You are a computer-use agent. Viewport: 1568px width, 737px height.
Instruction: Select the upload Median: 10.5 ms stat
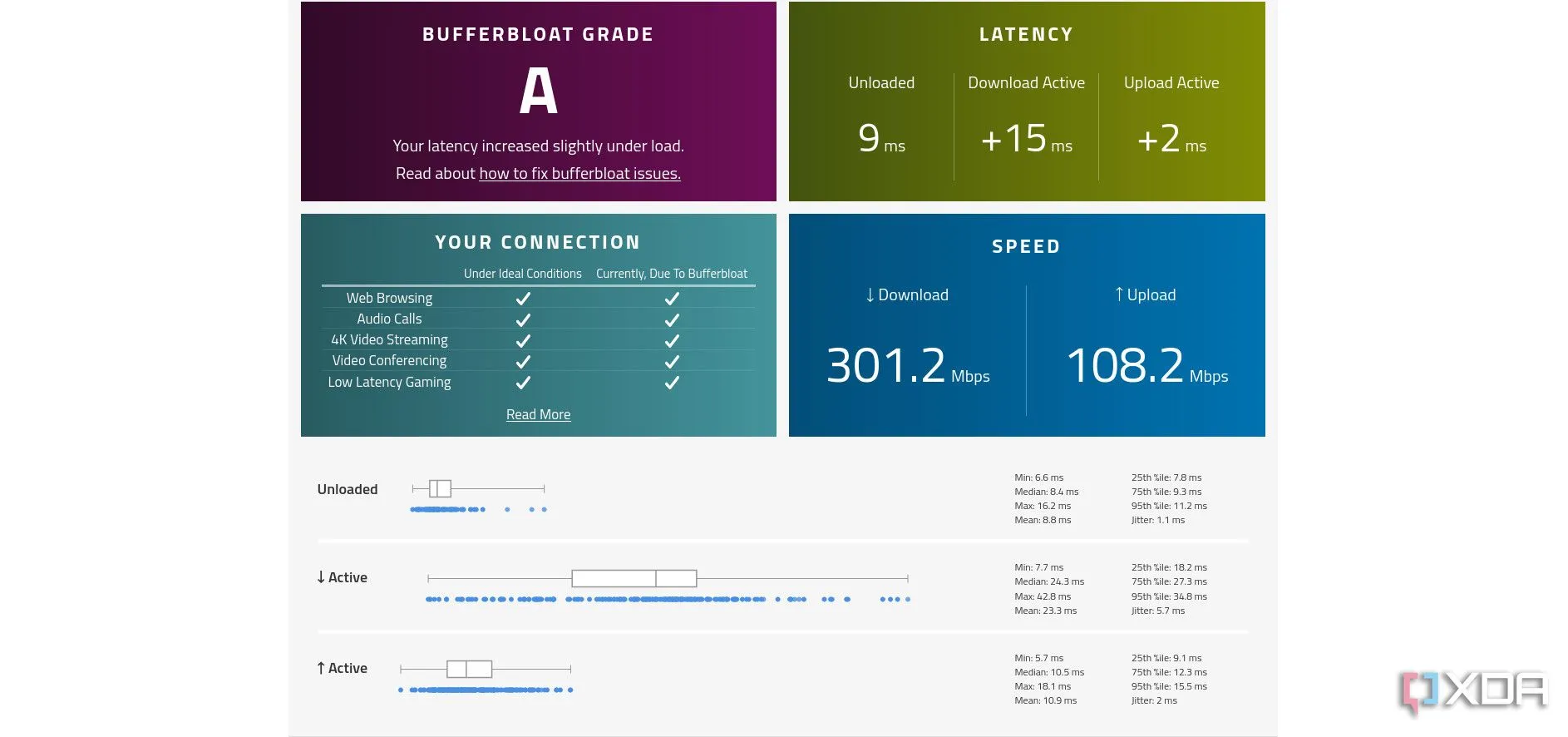(1049, 672)
